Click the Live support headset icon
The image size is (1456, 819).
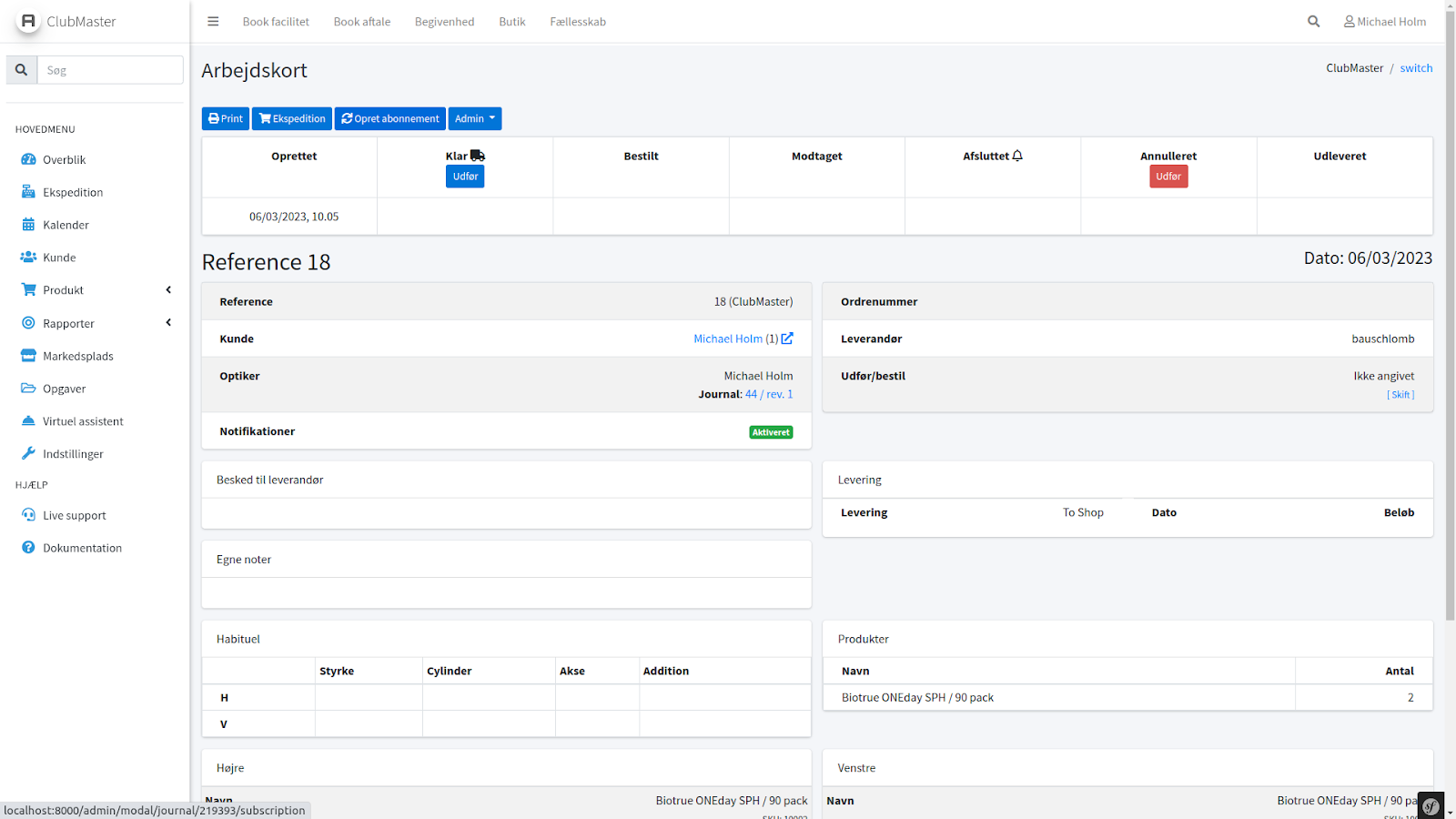pyautogui.click(x=28, y=515)
